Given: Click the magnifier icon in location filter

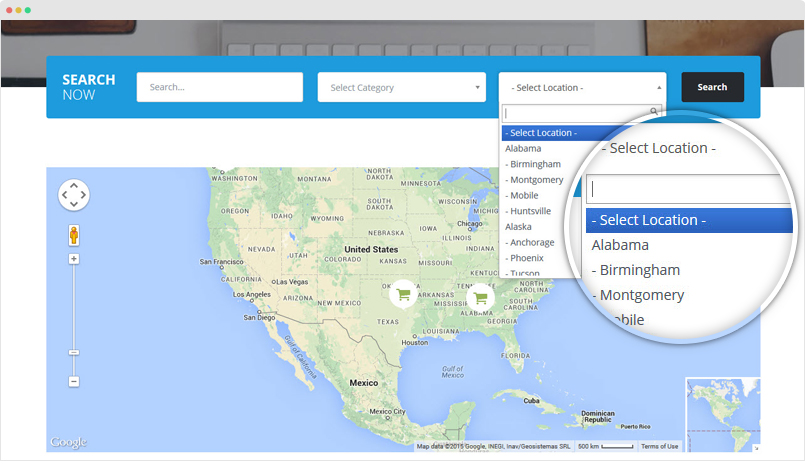Looking at the screenshot, I should click(x=654, y=111).
